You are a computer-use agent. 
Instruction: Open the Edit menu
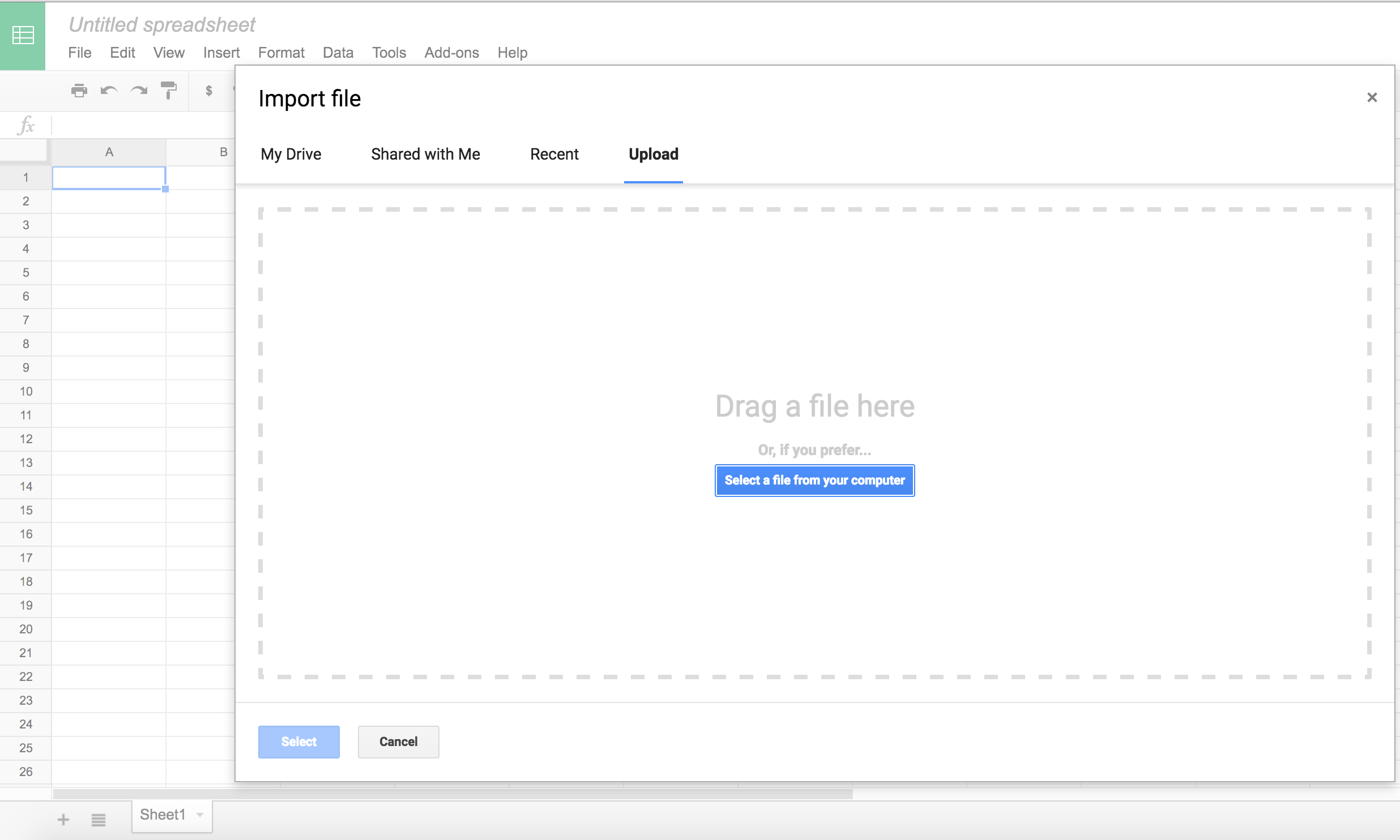(x=122, y=53)
